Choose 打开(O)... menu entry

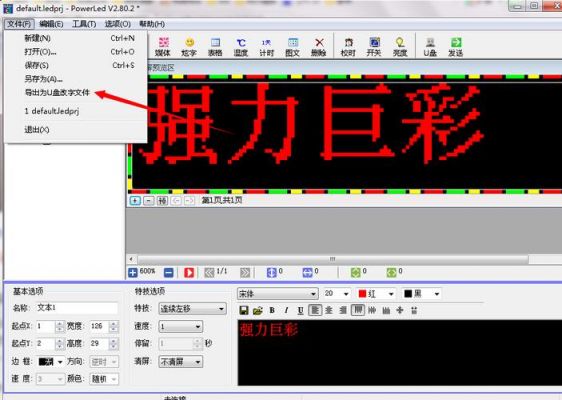click(x=75, y=52)
